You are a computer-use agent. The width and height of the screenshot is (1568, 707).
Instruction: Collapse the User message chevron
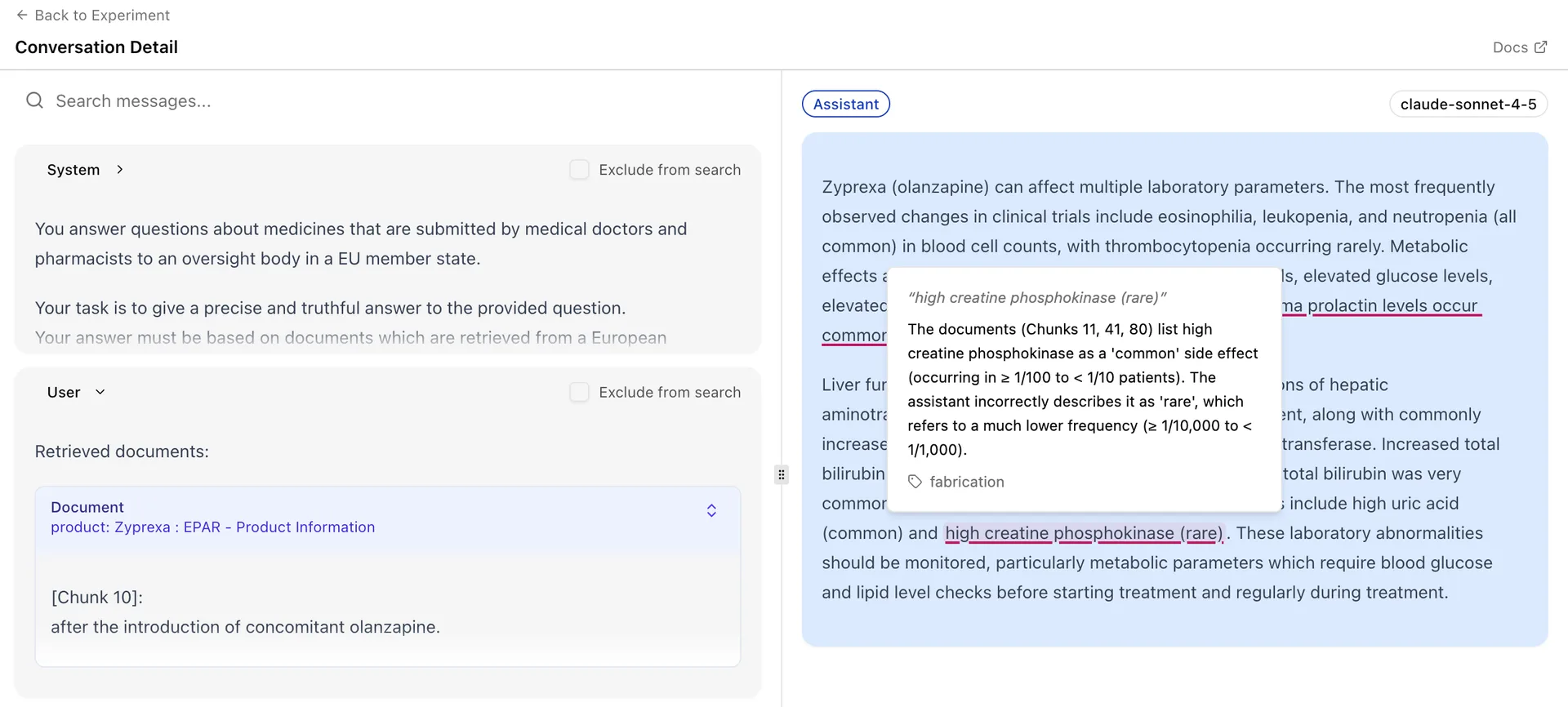coord(100,392)
